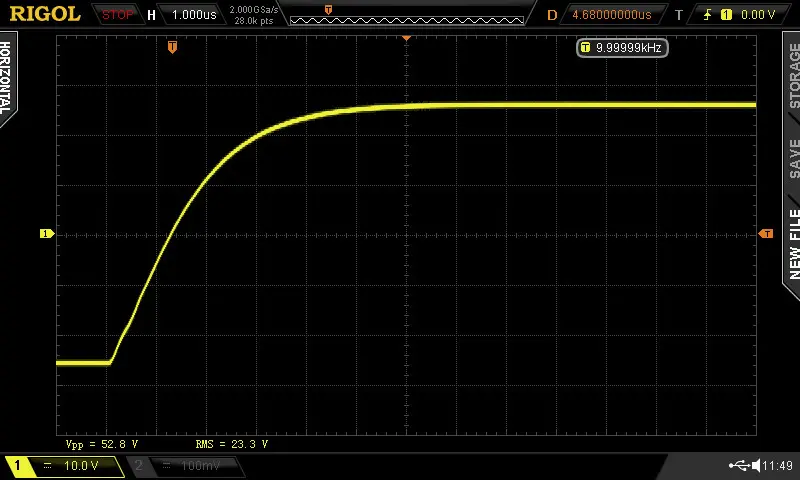Image resolution: width=800 pixels, height=480 pixels.
Task: Click the yellow channel 1 ground level marker
Action: [x=46, y=234]
